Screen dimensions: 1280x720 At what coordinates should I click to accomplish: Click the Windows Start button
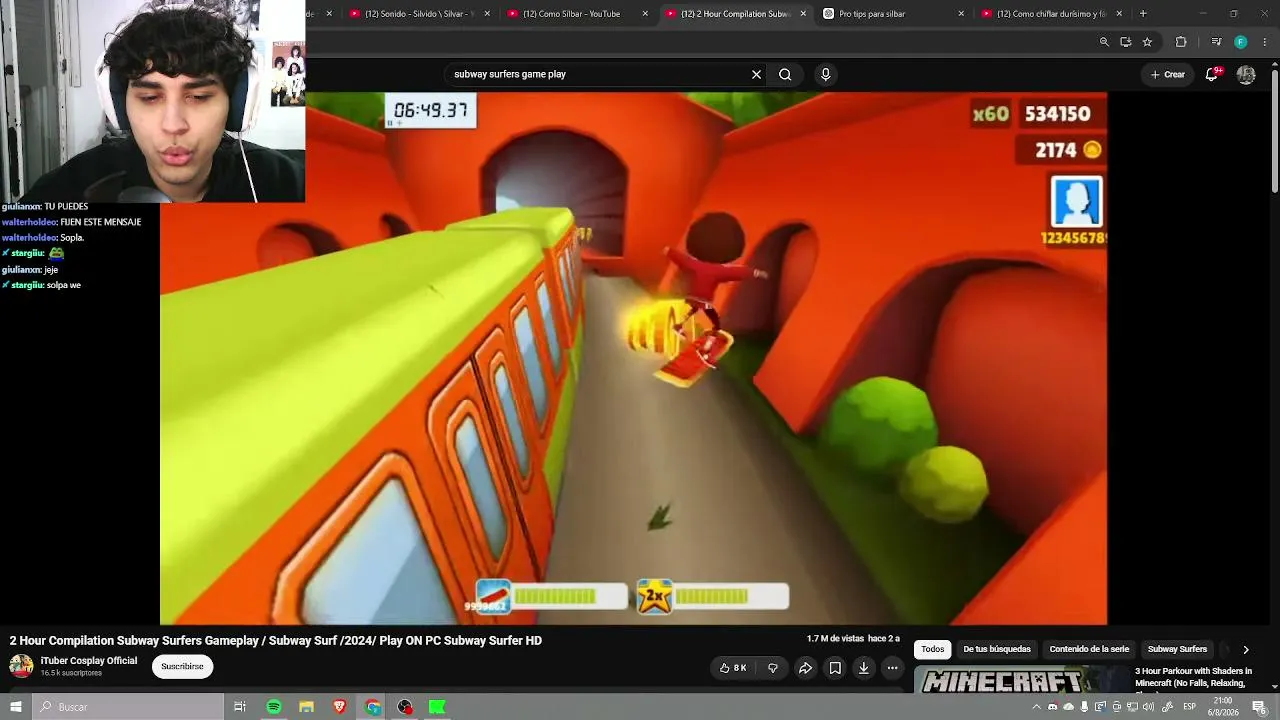coord(15,707)
